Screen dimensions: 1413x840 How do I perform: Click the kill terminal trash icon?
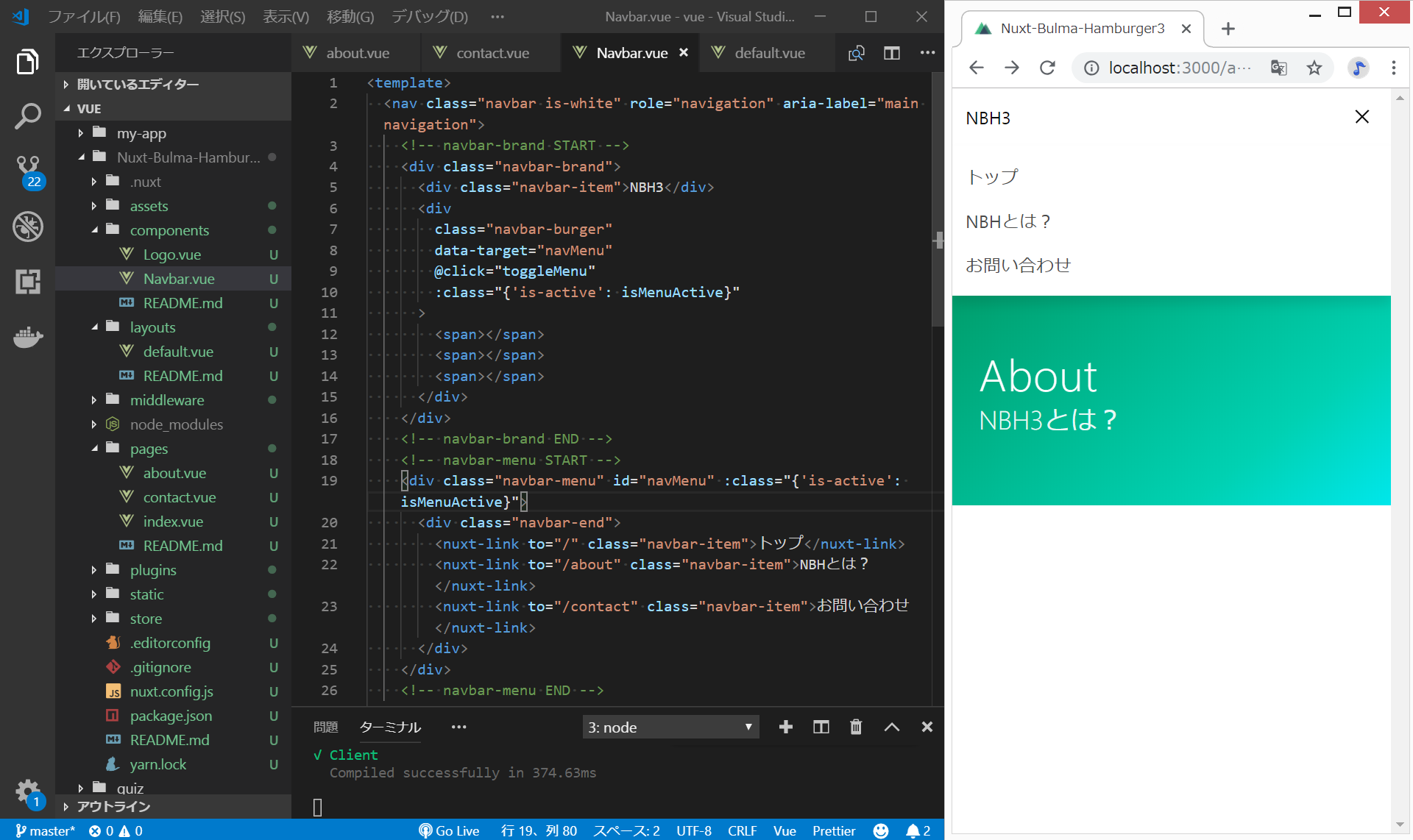pos(856,727)
